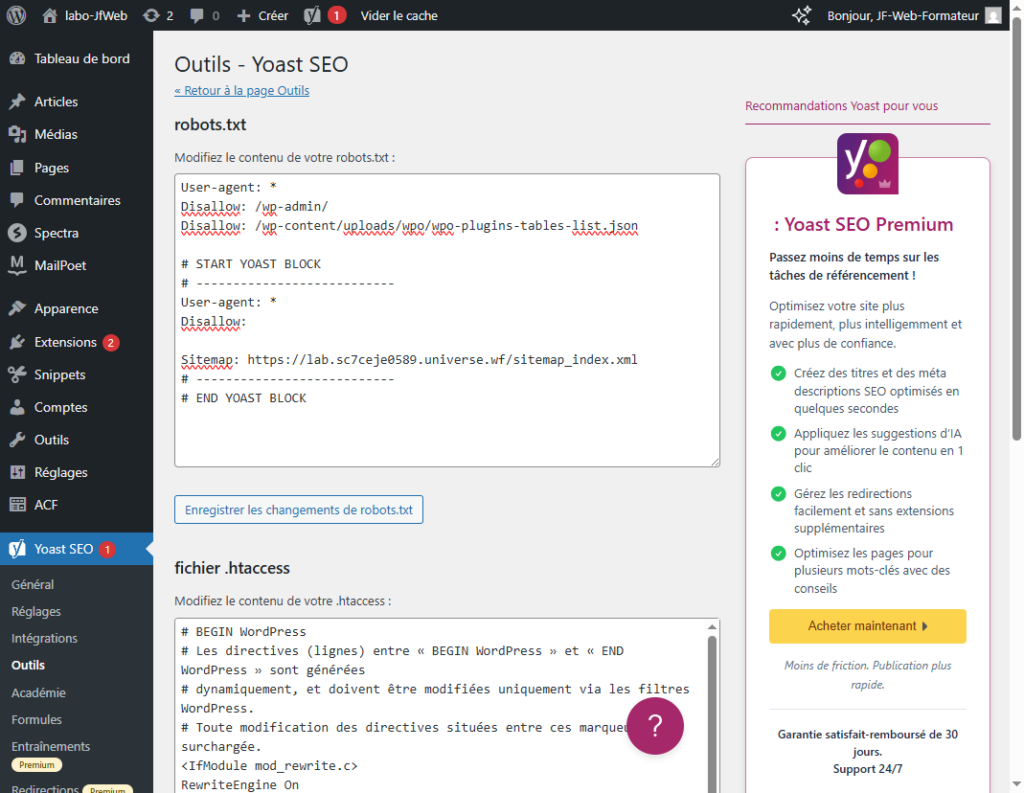Click Tableau de bord label
Image resolution: width=1024 pixels, height=793 pixels.
tap(82, 59)
